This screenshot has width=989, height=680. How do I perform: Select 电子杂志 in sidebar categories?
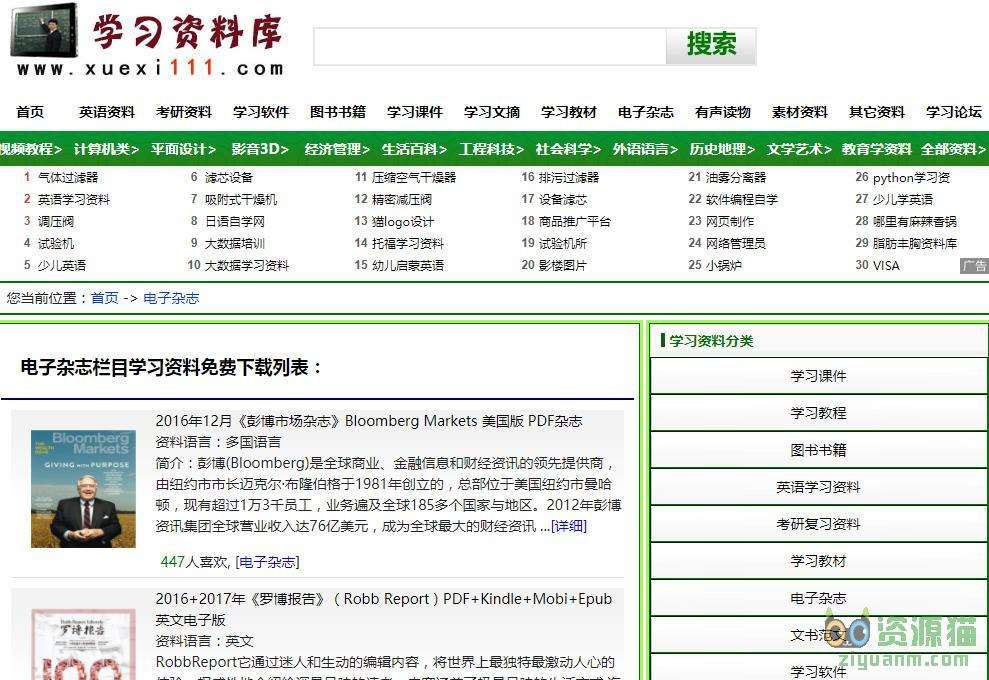pos(818,598)
